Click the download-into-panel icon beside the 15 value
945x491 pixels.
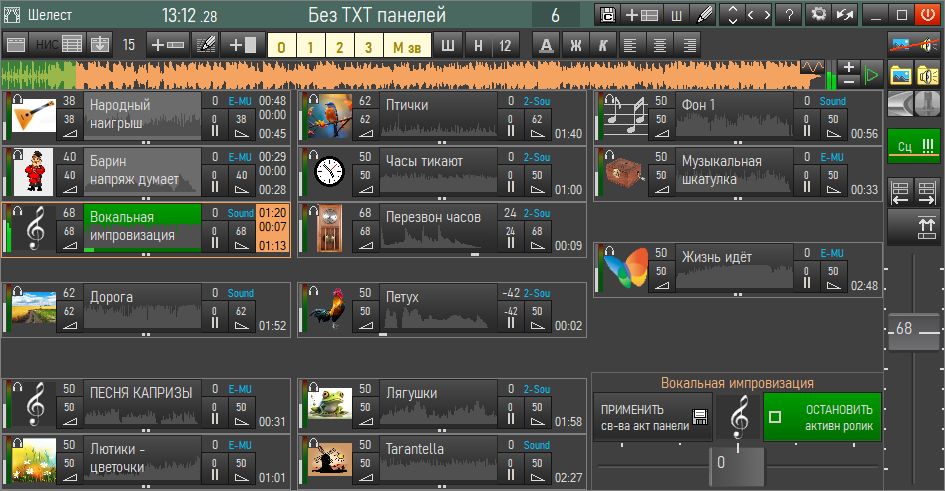(x=100, y=45)
